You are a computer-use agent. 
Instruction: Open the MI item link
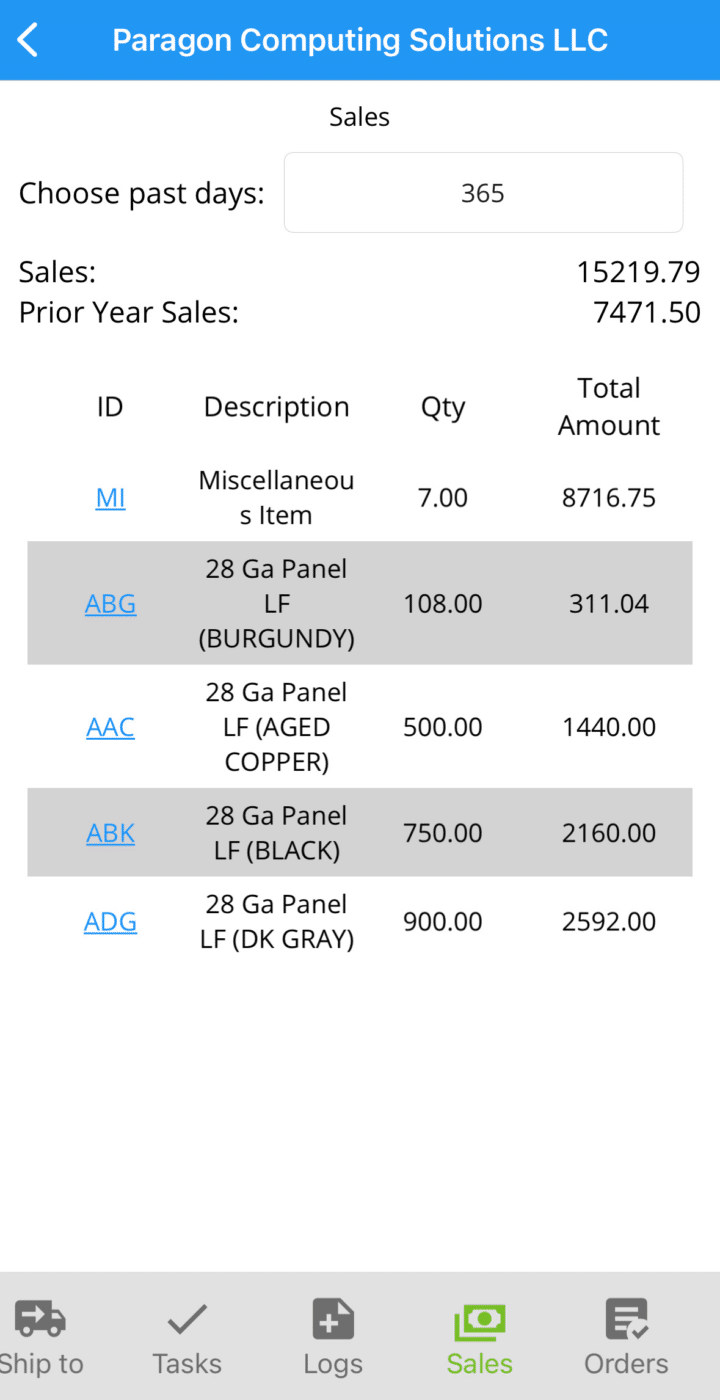click(110, 498)
